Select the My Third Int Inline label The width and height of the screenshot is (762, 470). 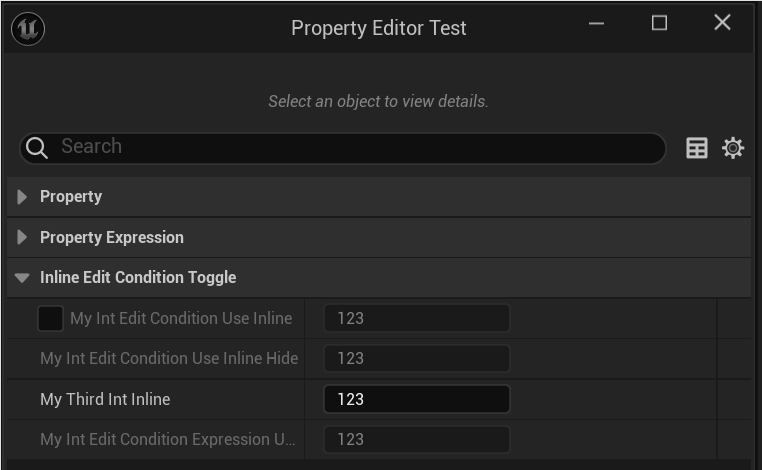[105, 399]
